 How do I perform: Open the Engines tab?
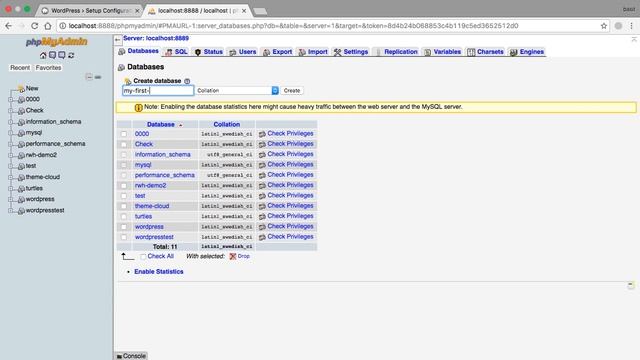pos(527,52)
